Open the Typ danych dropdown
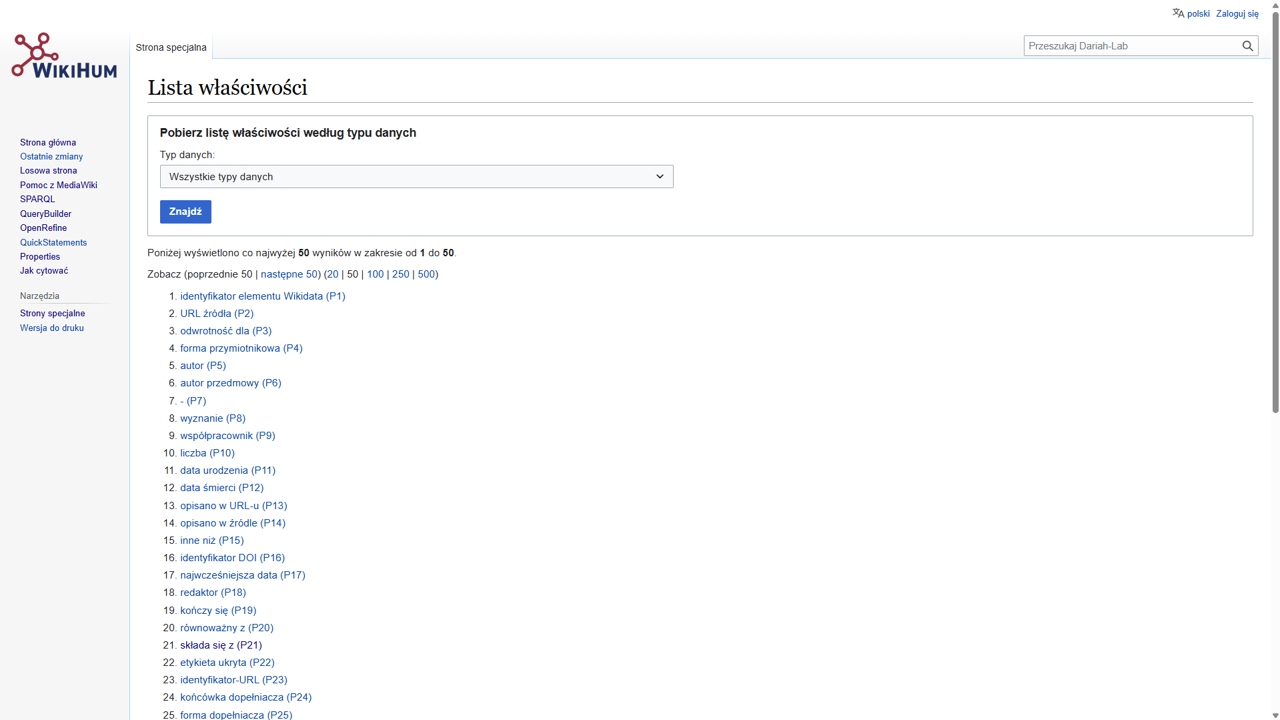1280x720 pixels. [416, 177]
